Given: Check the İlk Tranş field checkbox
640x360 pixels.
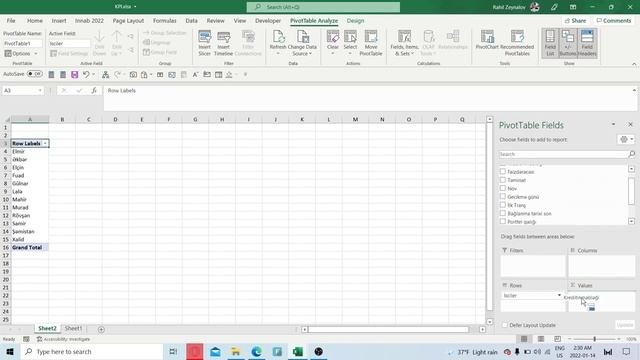Looking at the screenshot, I should point(503,205).
